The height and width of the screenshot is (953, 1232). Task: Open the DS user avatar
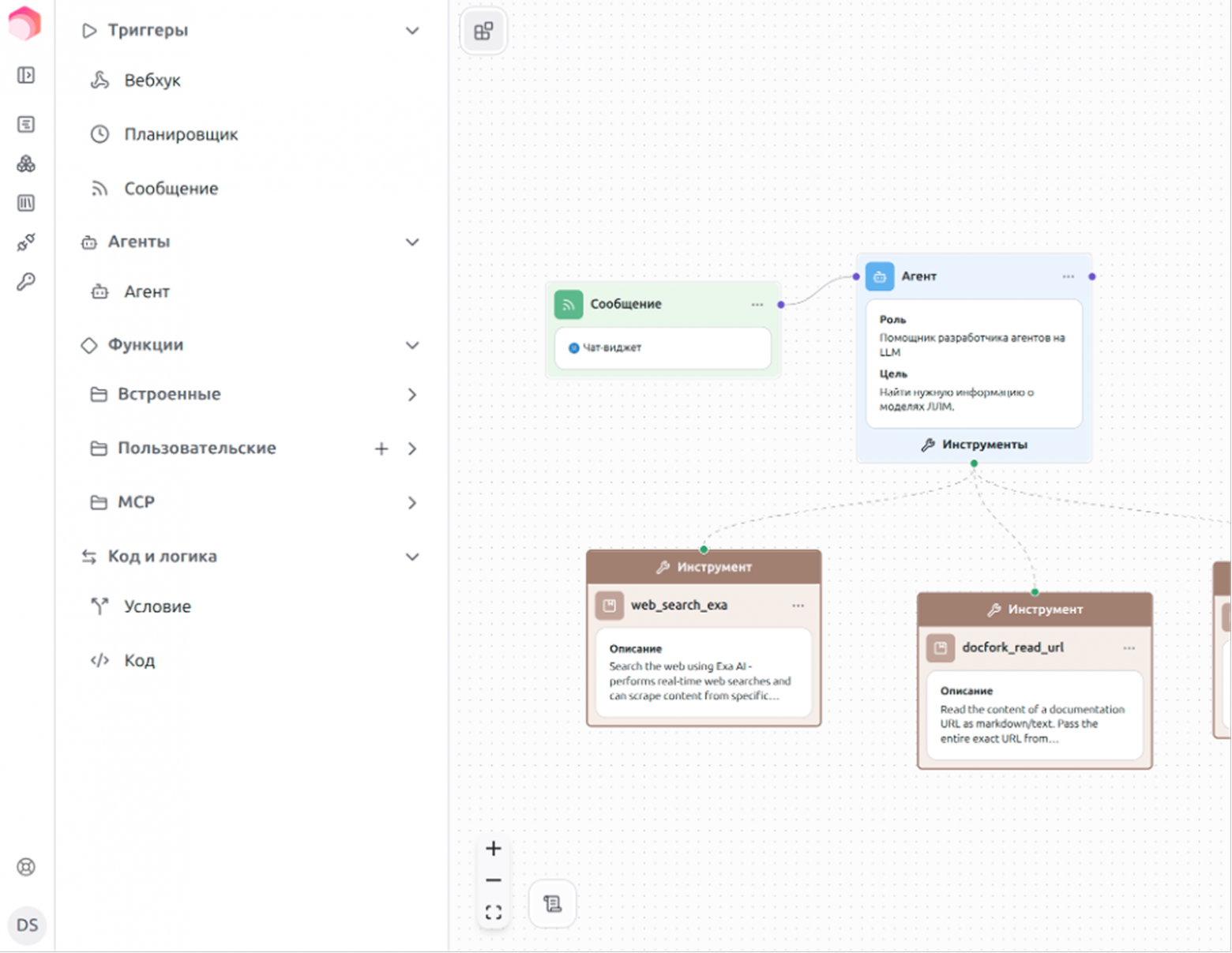(27, 925)
